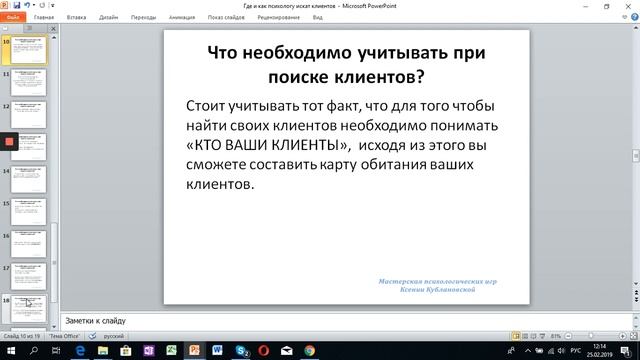Viewport: 640px width, 360px height.
Task: Open the Windows Start menu
Action: click(11, 351)
